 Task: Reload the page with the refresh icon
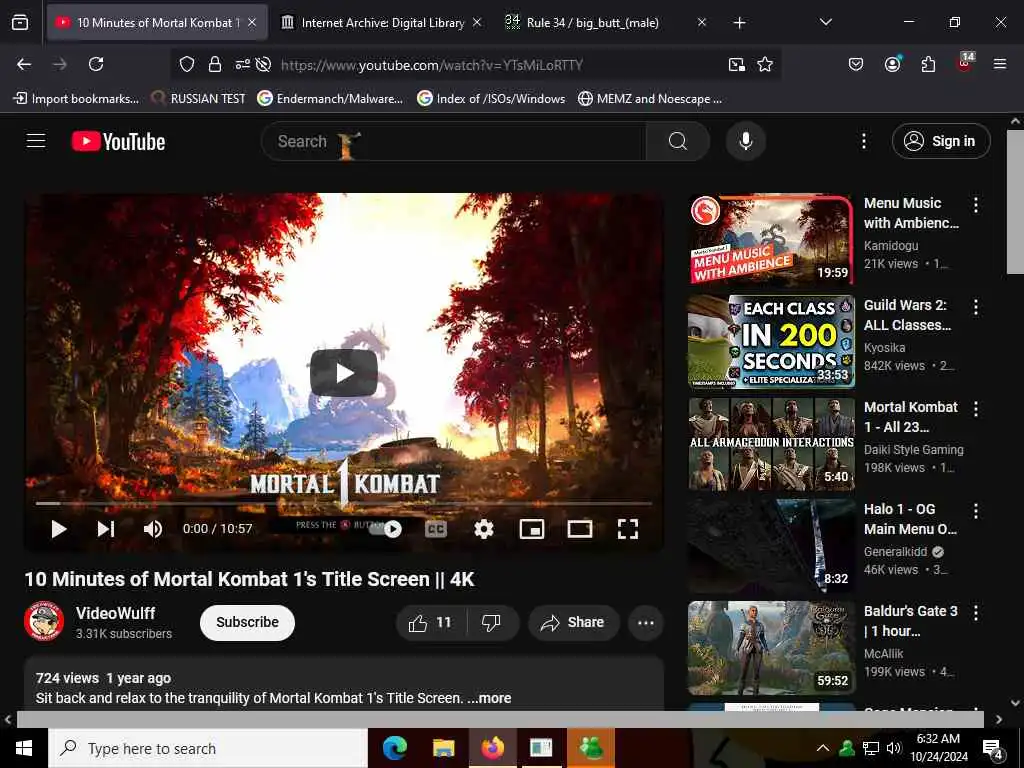[x=96, y=64]
